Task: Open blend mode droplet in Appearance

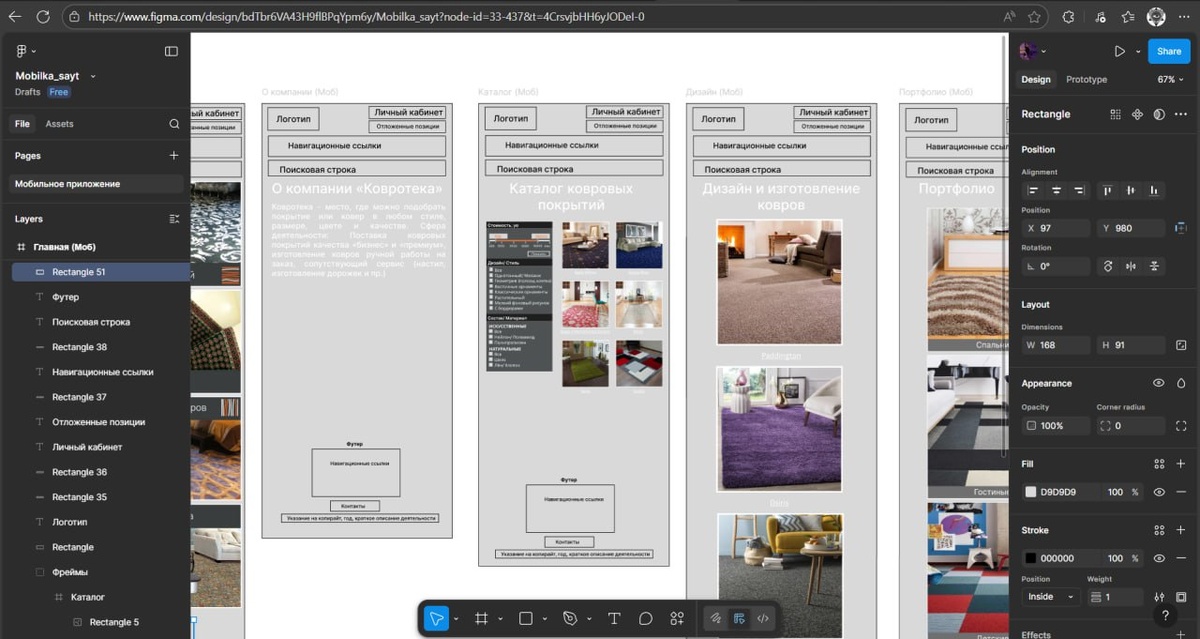Action: 1181,383
